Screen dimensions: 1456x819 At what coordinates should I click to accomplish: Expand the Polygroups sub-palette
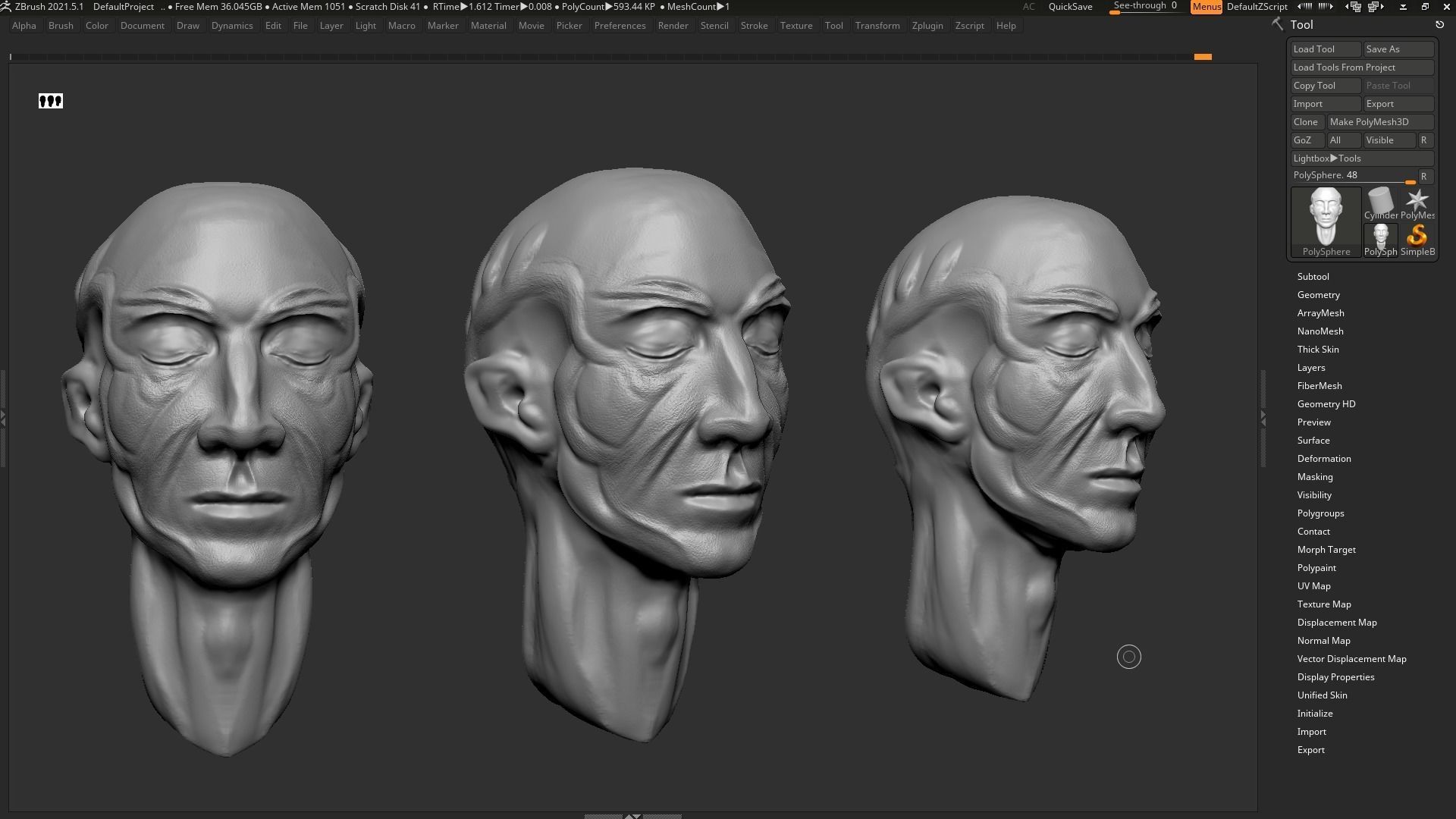pyautogui.click(x=1320, y=513)
